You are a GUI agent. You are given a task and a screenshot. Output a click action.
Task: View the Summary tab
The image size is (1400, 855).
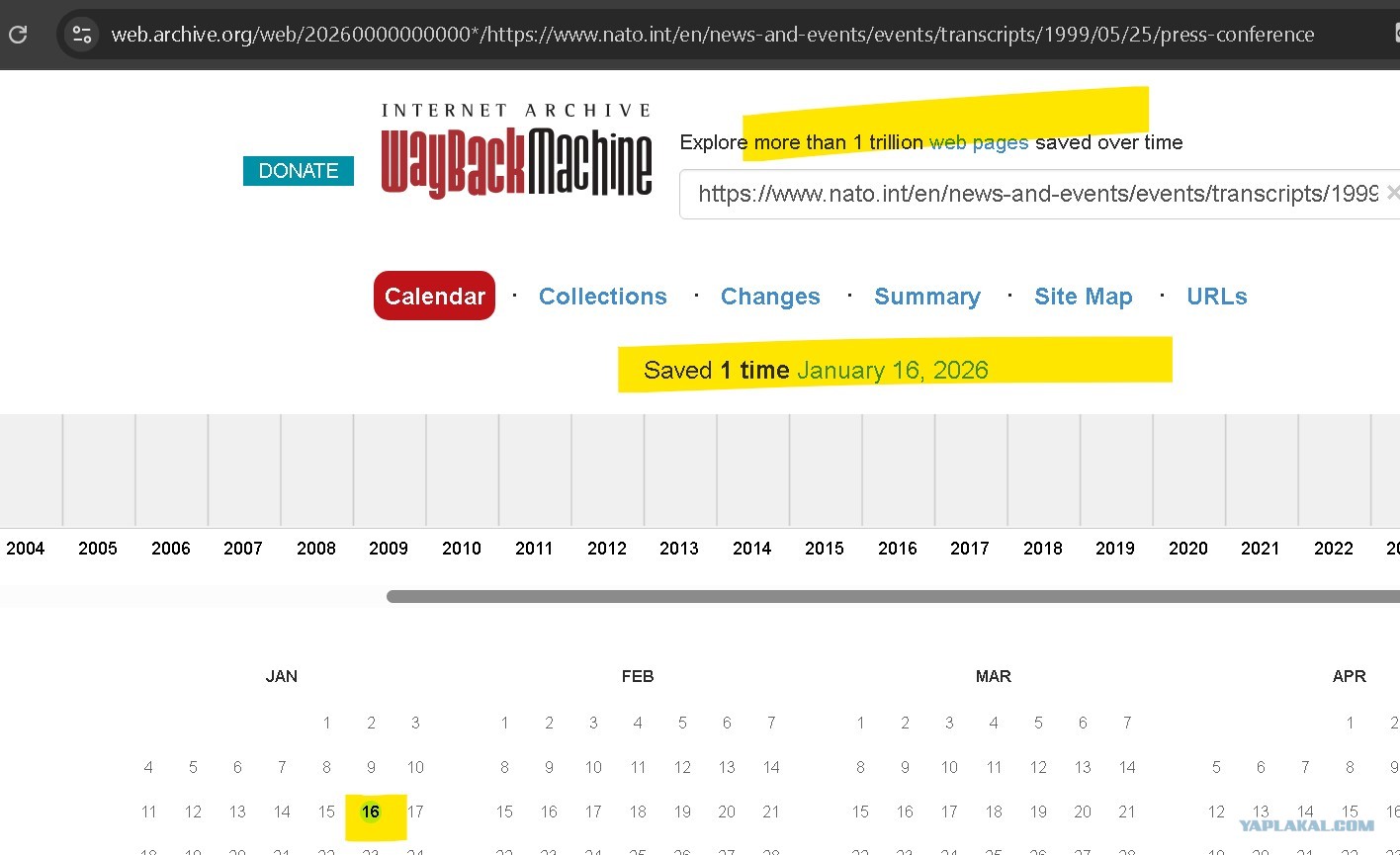[x=927, y=297]
